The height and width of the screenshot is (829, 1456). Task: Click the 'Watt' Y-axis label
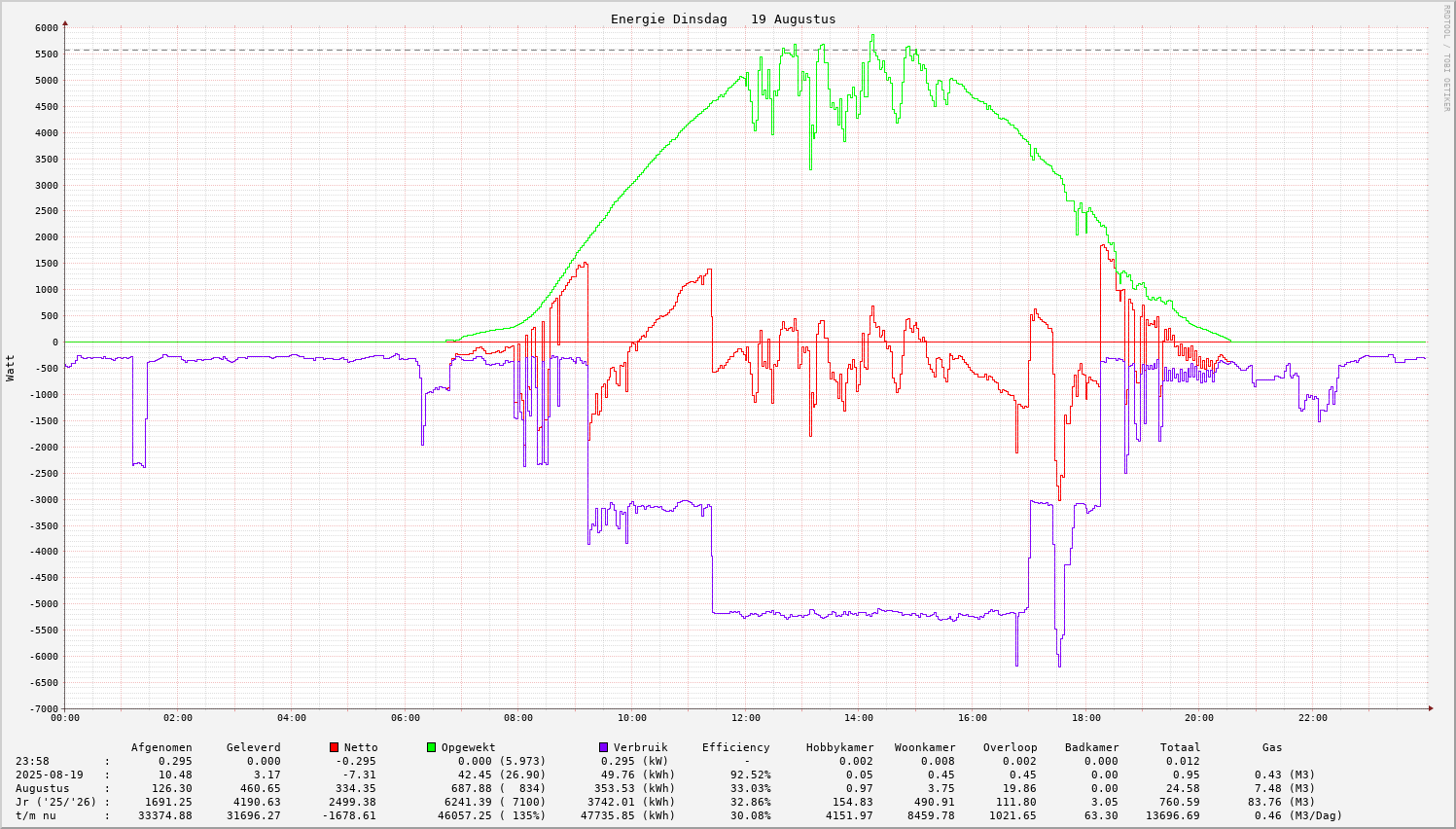(11, 367)
